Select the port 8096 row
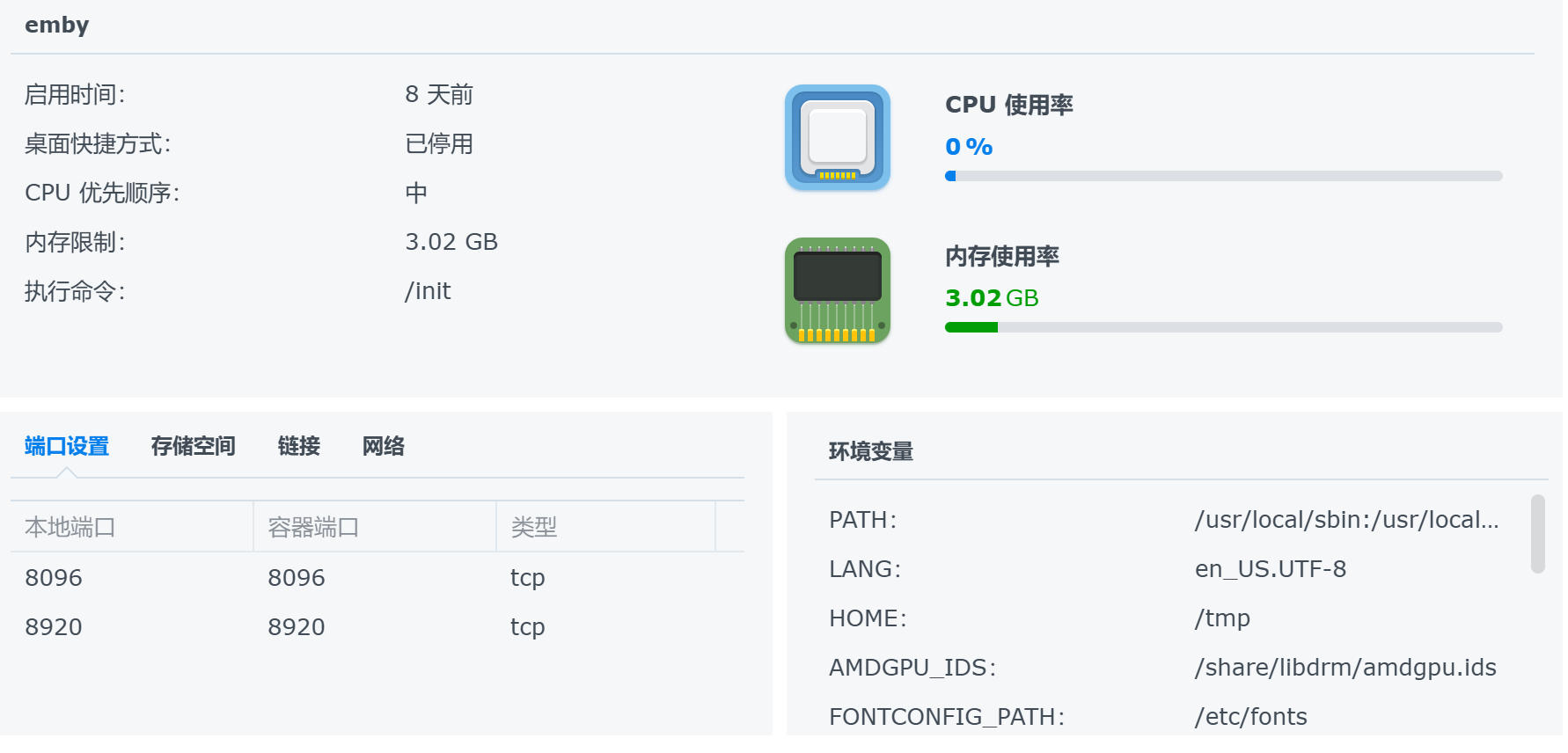Image resolution: width=1568 pixels, height=753 pixels. [x=377, y=578]
